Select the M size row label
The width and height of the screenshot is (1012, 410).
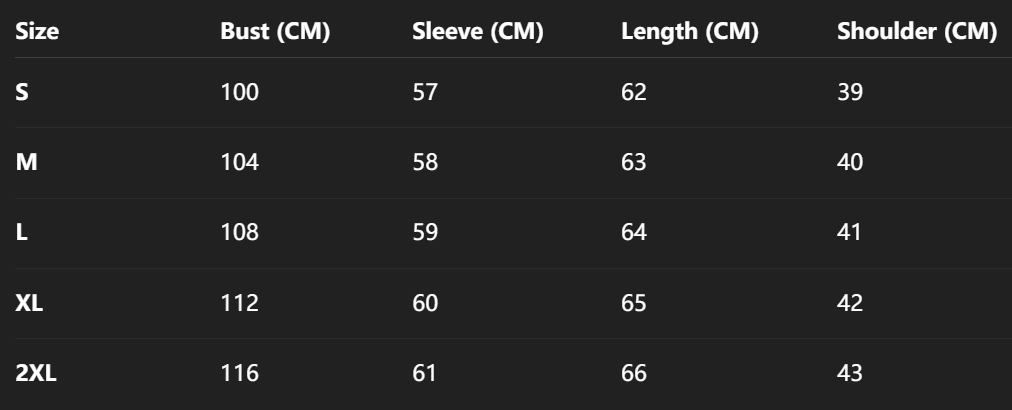pyautogui.click(x=26, y=163)
